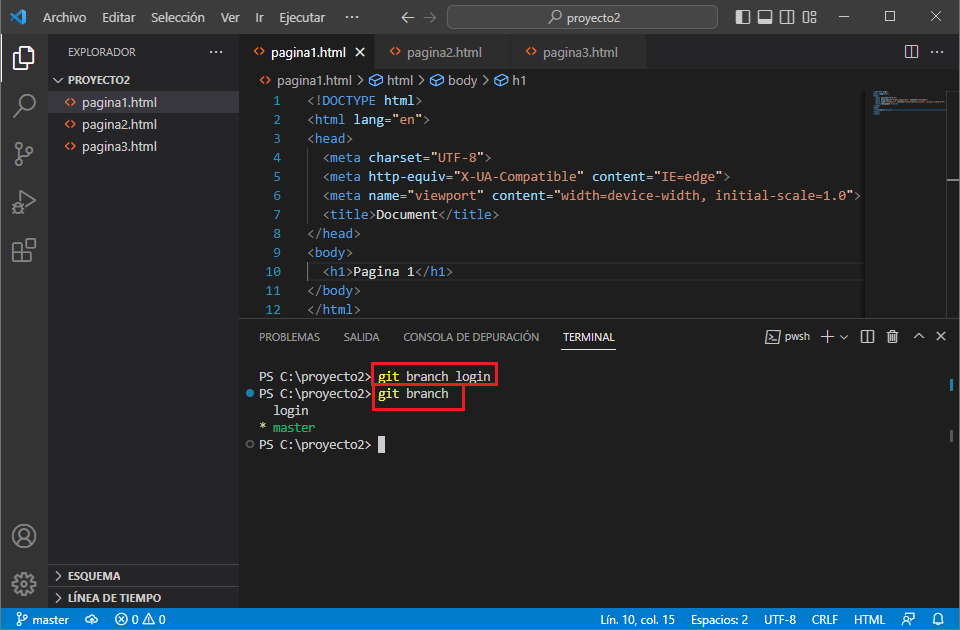
Task: Open the Ver menu
Action: (230, 17)
